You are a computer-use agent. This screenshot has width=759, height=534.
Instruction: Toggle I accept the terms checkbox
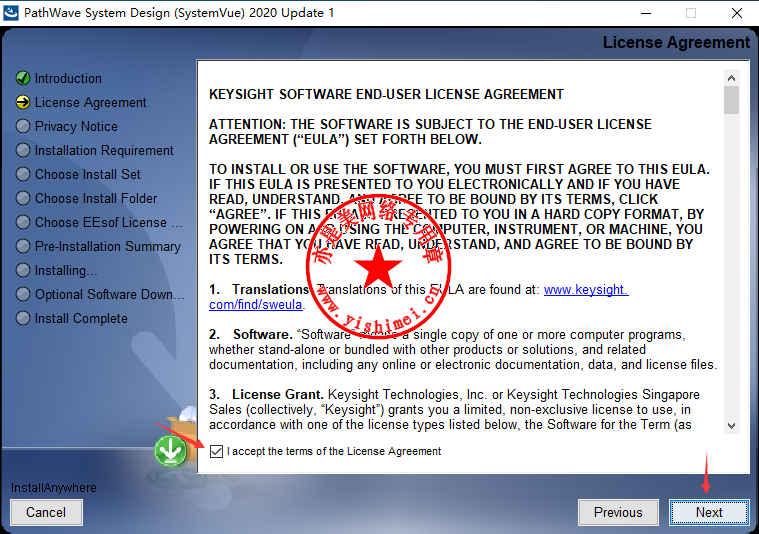click(216, 451)
